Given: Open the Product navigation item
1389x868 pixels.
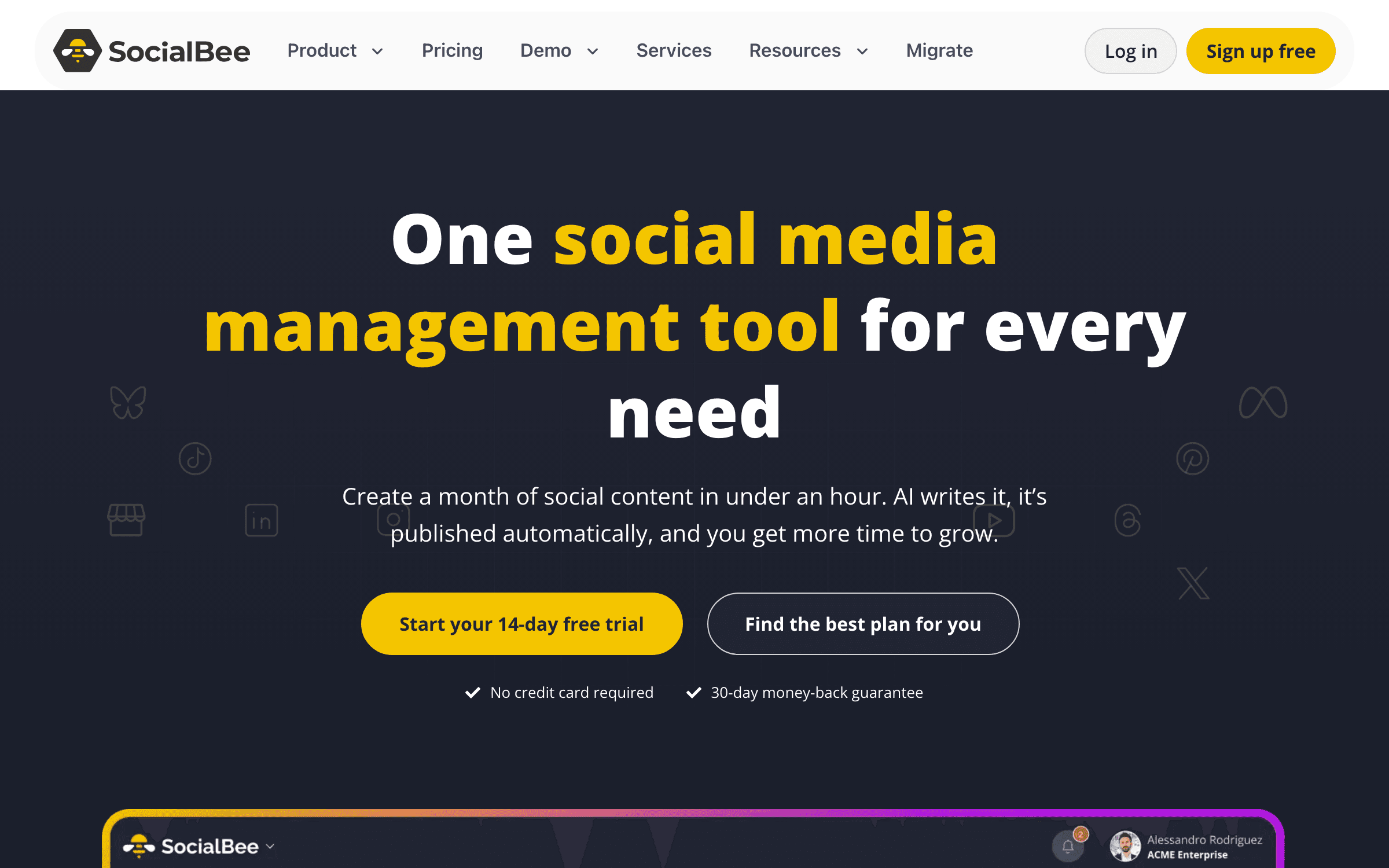Looking at the screenshot, I should pos(322,51).
